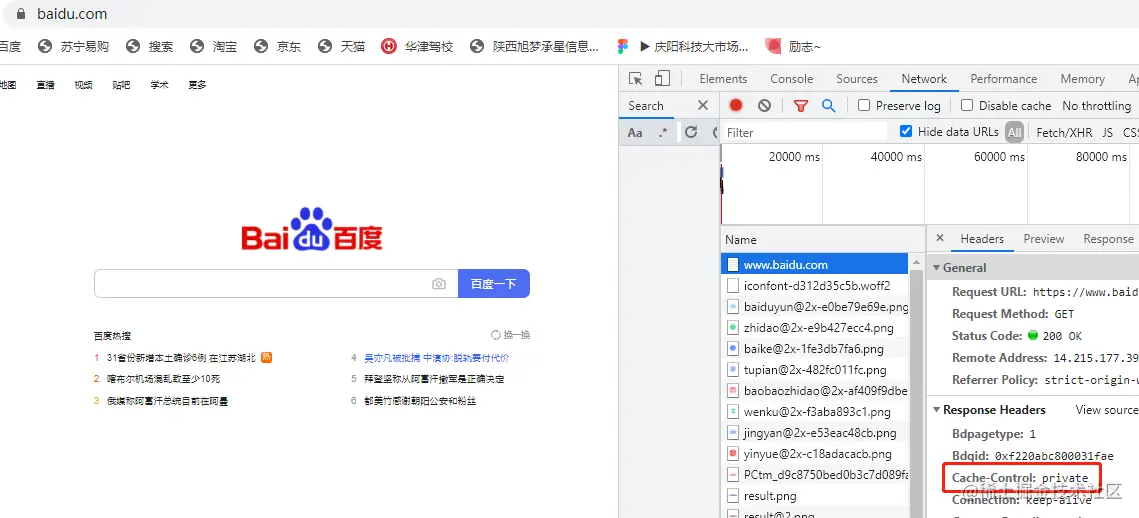Enable Preserve log checkbox
This screenshot has height=518, width=1139.
pos(864,105)
